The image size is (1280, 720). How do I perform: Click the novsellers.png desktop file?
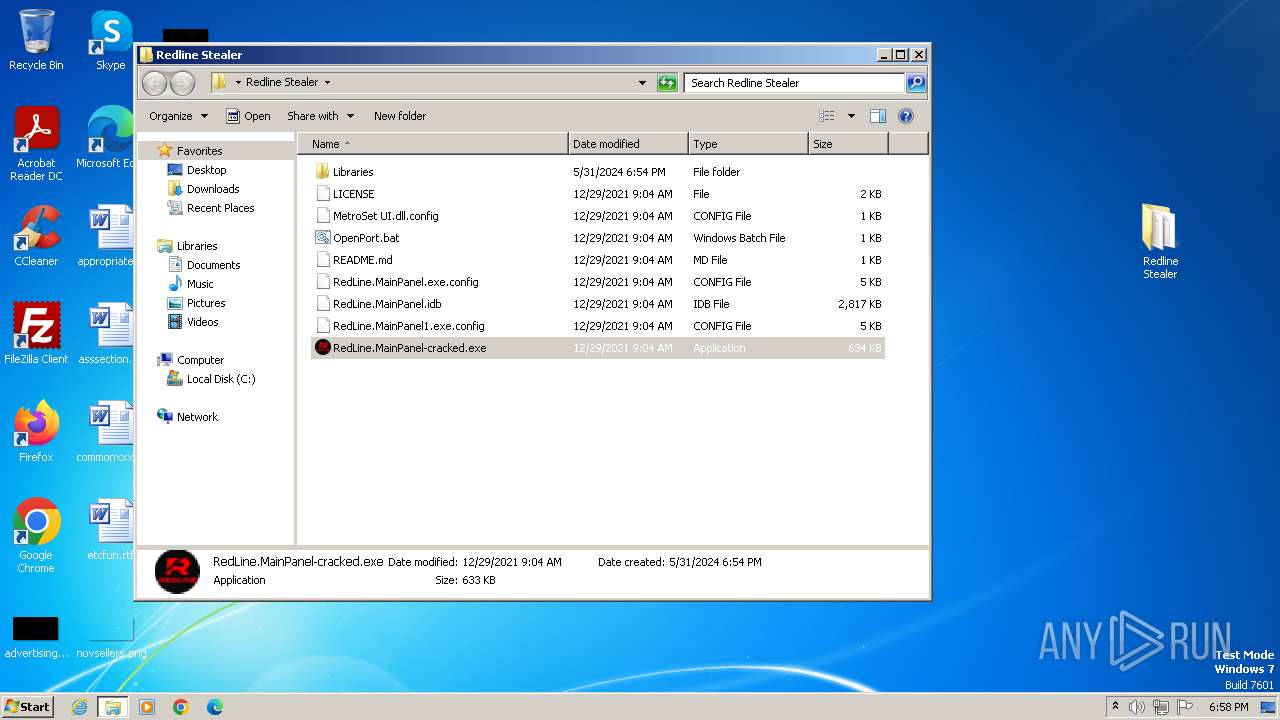[111, 637]
